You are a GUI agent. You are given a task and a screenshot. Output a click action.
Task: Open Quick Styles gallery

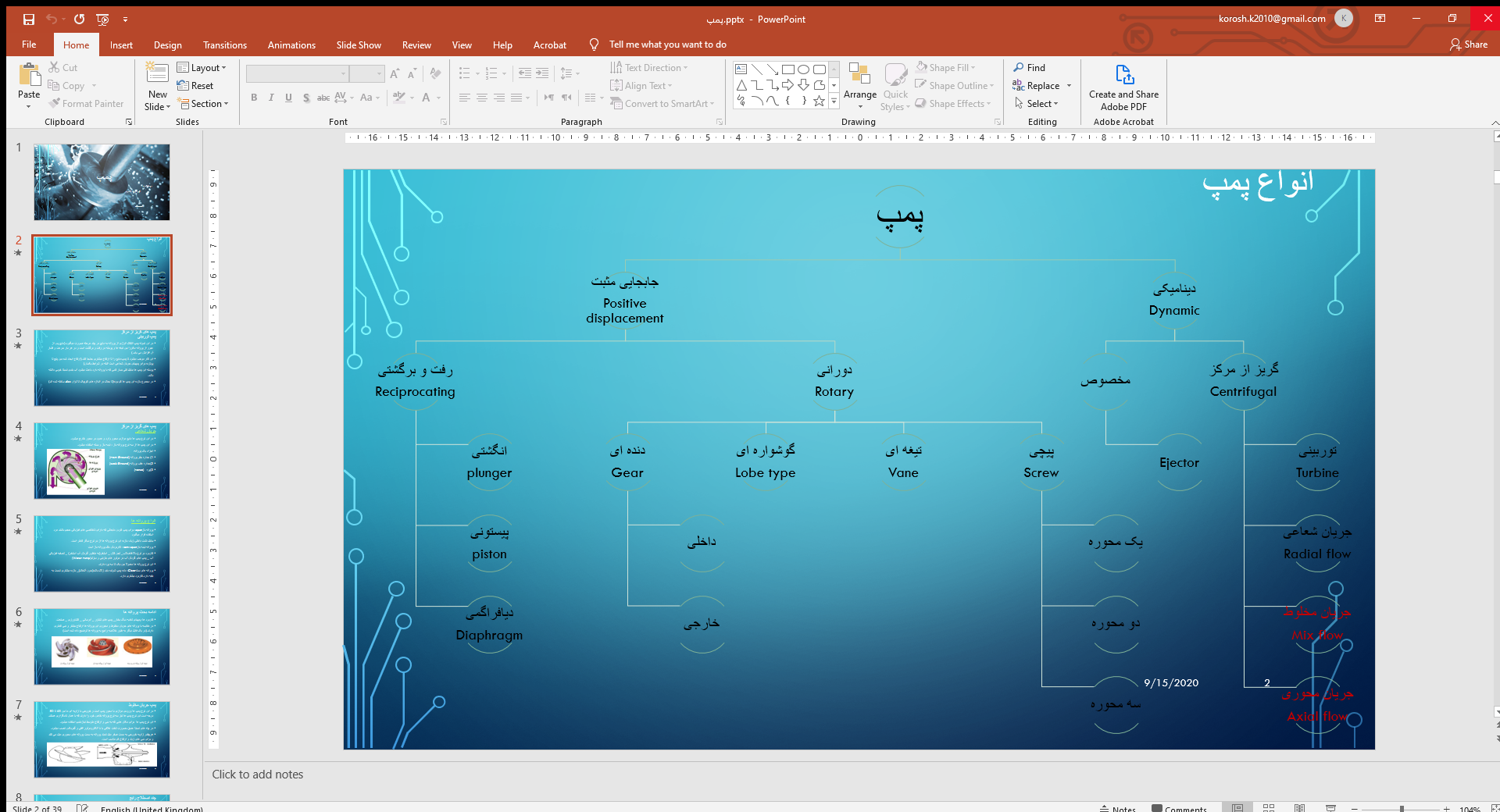tap(896, 86)
